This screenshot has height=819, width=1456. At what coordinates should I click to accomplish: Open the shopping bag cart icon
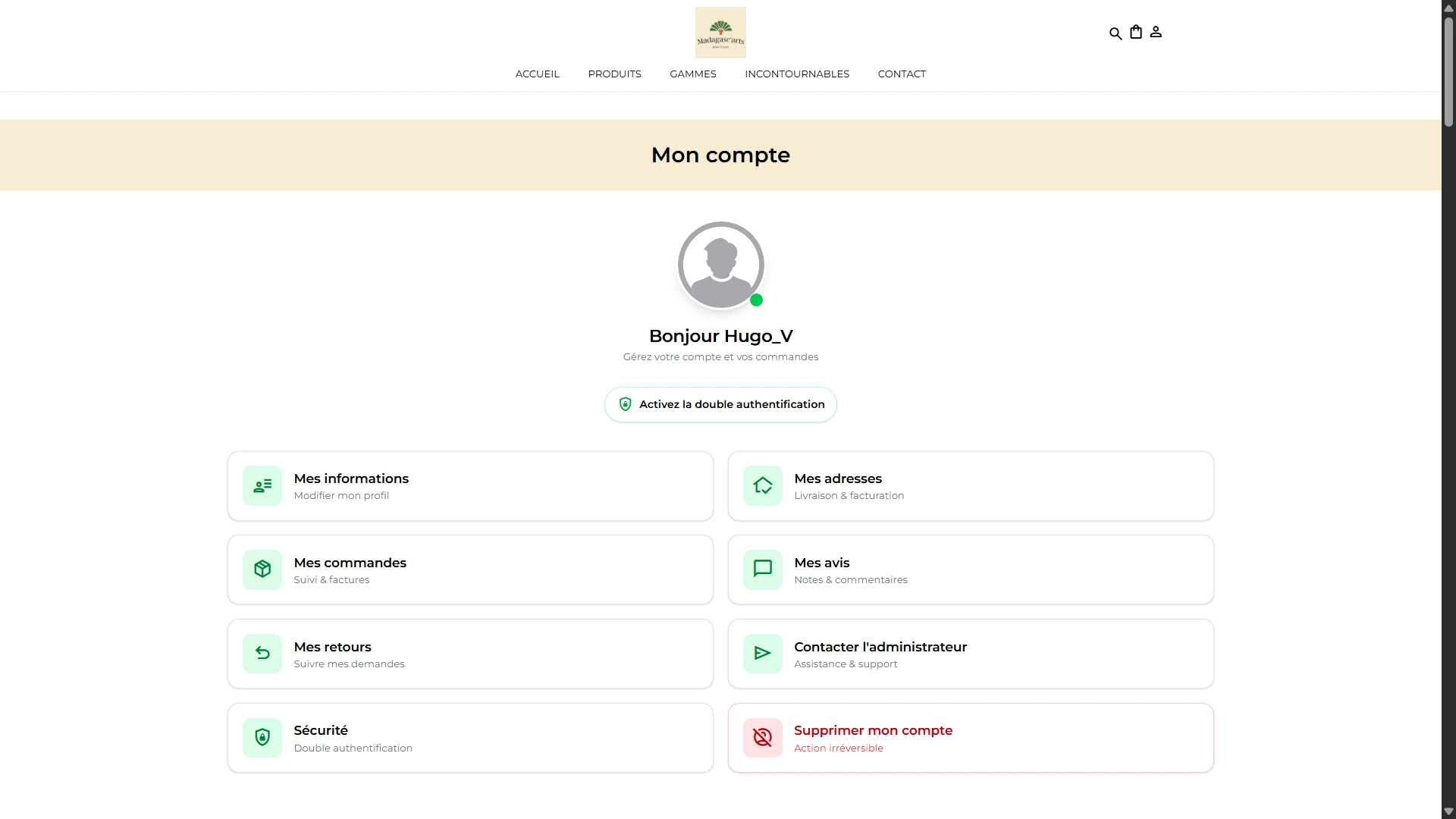[x=1136, y=32]
